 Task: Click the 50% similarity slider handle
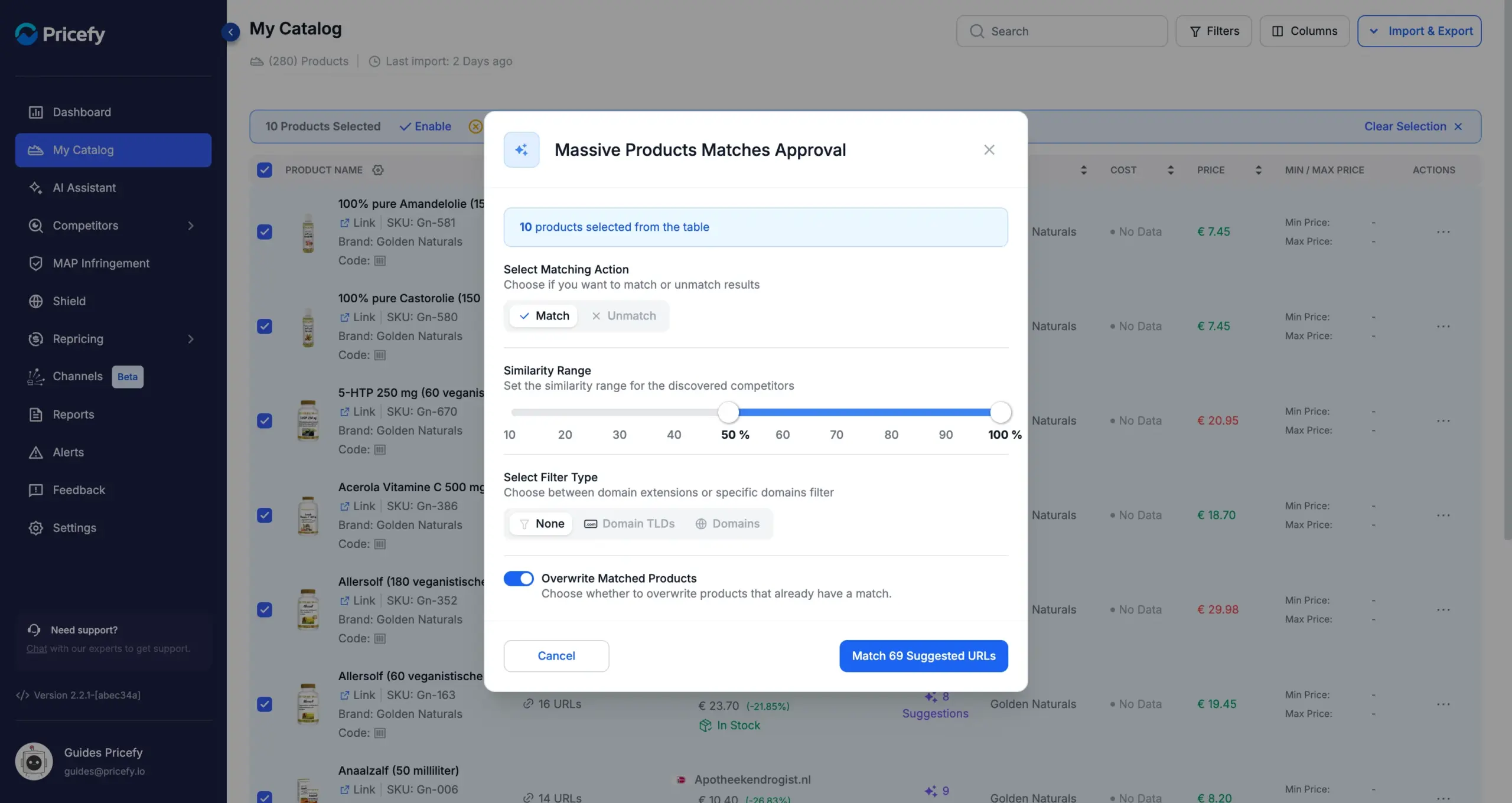tap(728, 412)
